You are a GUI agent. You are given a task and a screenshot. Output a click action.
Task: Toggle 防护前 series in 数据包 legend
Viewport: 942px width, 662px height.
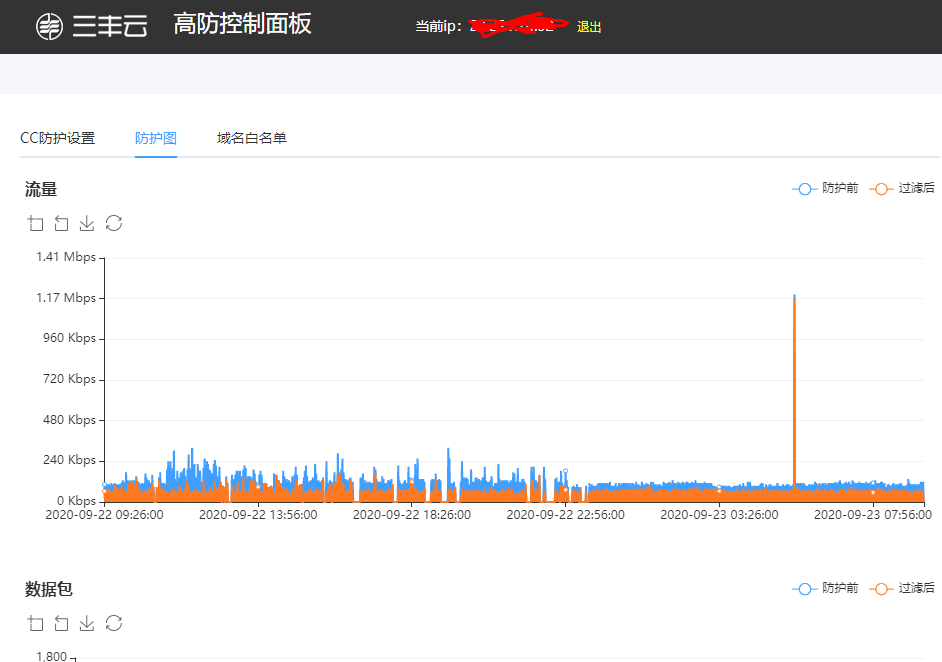coord(826,588)
